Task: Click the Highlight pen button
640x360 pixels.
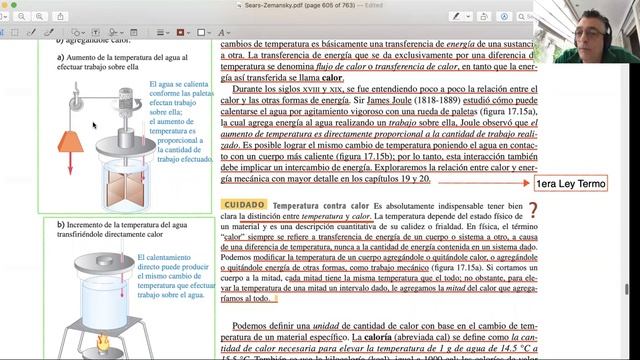Action: pyautogui.click(x=456, y=16)
